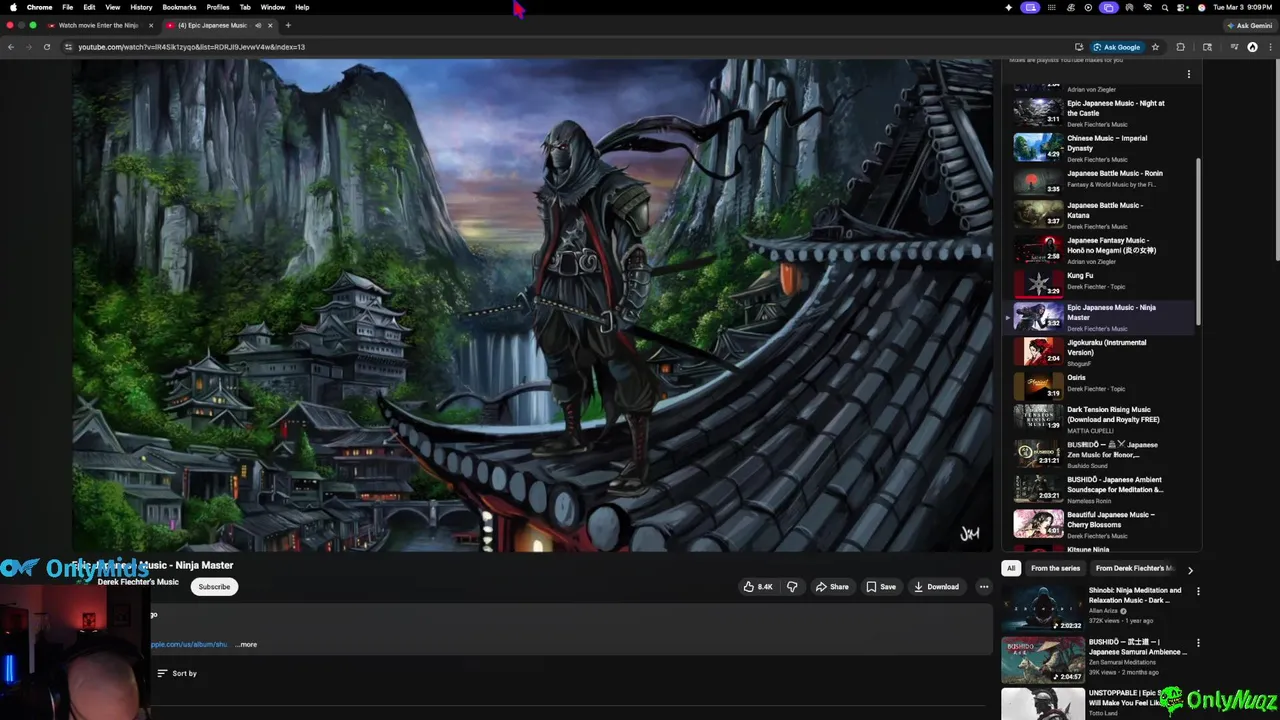
Task: Select the From the series chip
Action: [x=1055, y=568]
